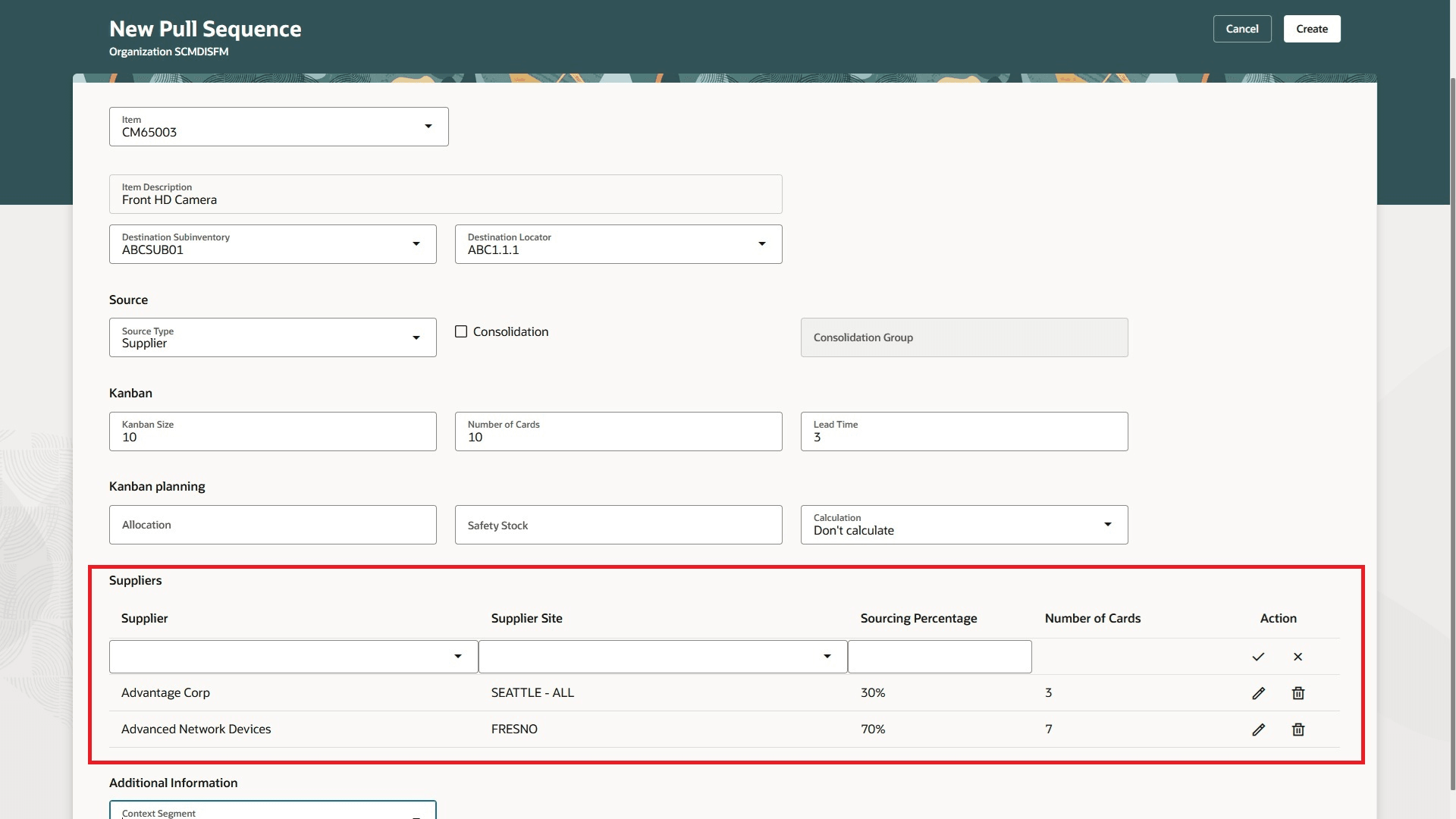Delete the Advantage Corp supplier row
1456x819 pixels.
tap(1298, 693)
